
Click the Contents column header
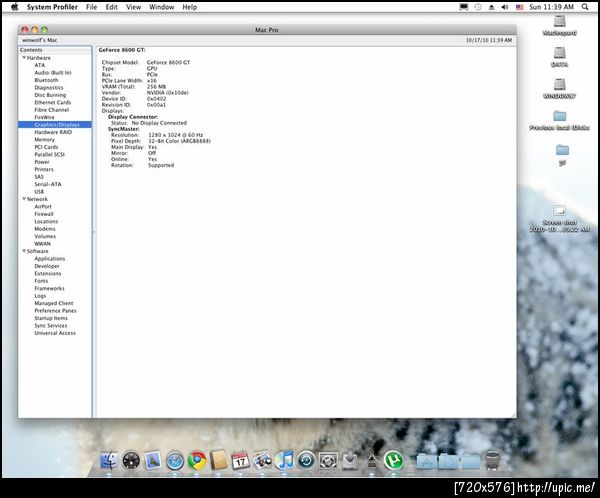pos(55,50)
